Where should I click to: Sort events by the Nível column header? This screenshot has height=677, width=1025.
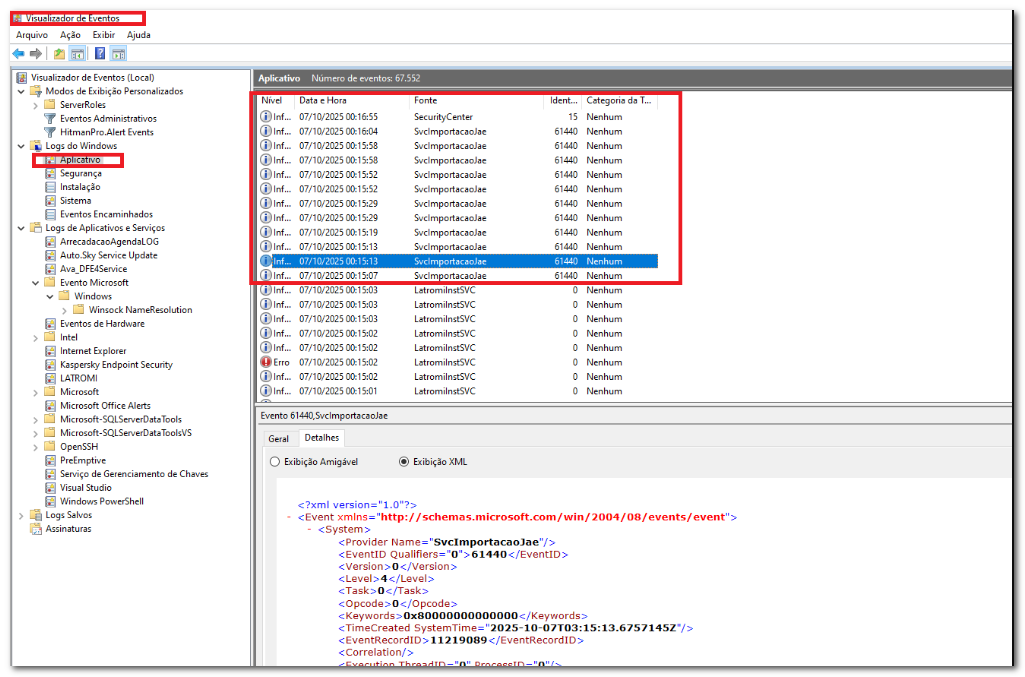click(x=271, y=100)
